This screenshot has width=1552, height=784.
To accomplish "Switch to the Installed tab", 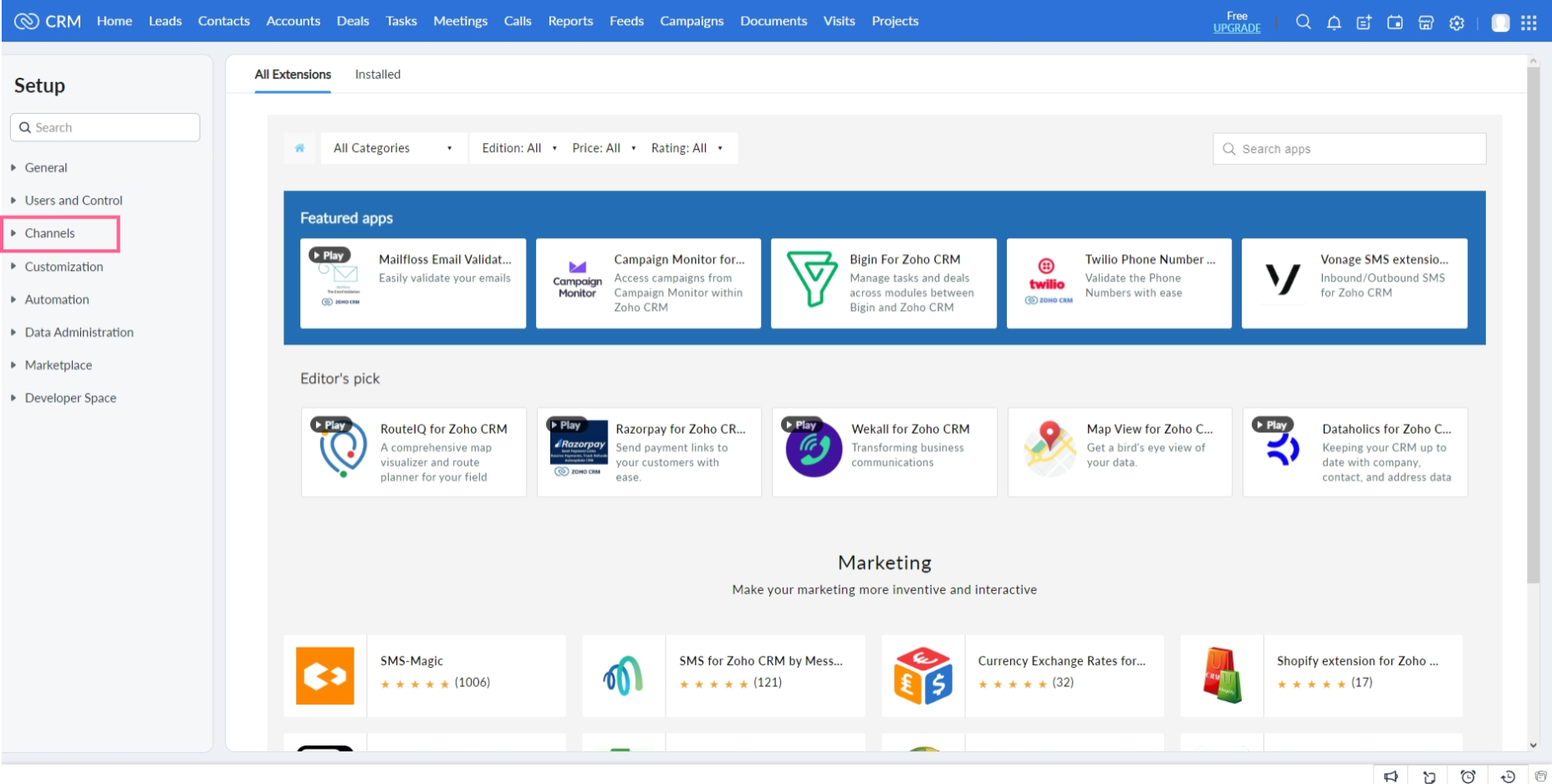I will 378,74.
